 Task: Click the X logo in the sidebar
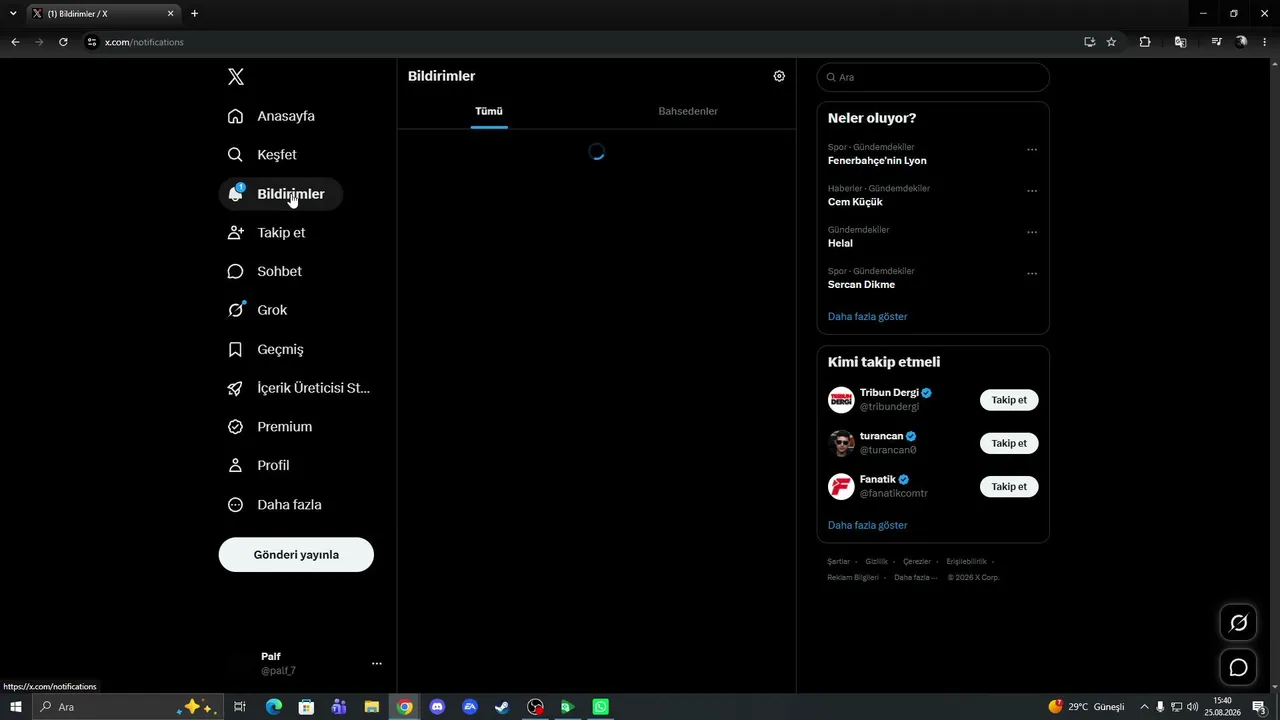click(x=235, y=77)
